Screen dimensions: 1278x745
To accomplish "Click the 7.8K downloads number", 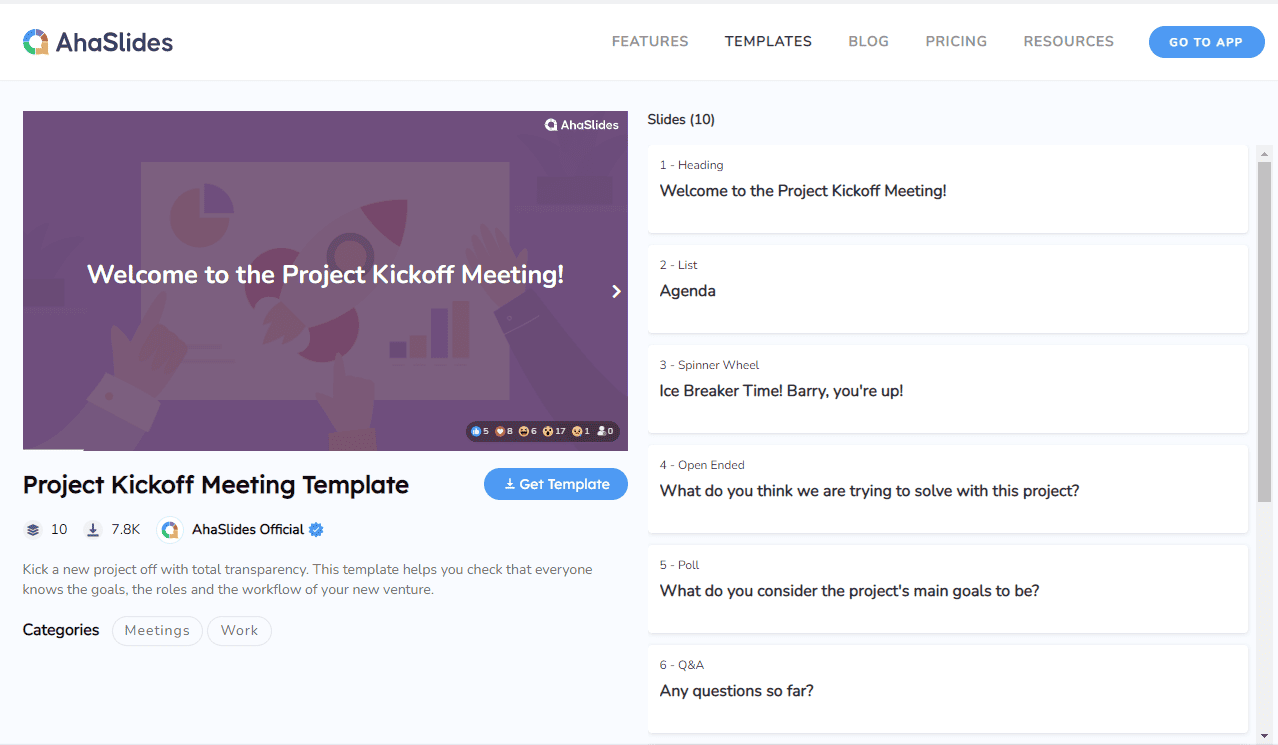I will tap(126, 529).
